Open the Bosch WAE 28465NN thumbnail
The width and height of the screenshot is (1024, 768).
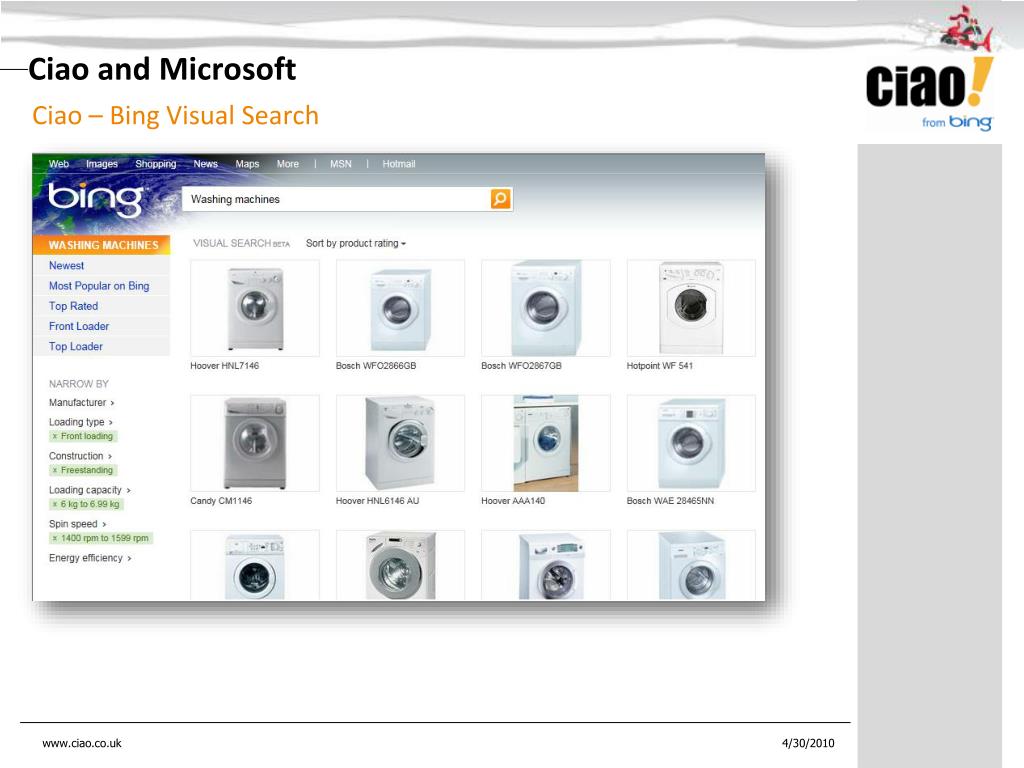(x=691, y=443)
